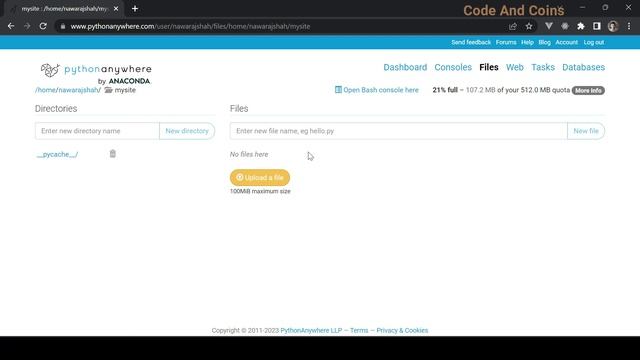Open Bash console here
The height and width of the screenshot is (360, 640).
click(377, 90)
